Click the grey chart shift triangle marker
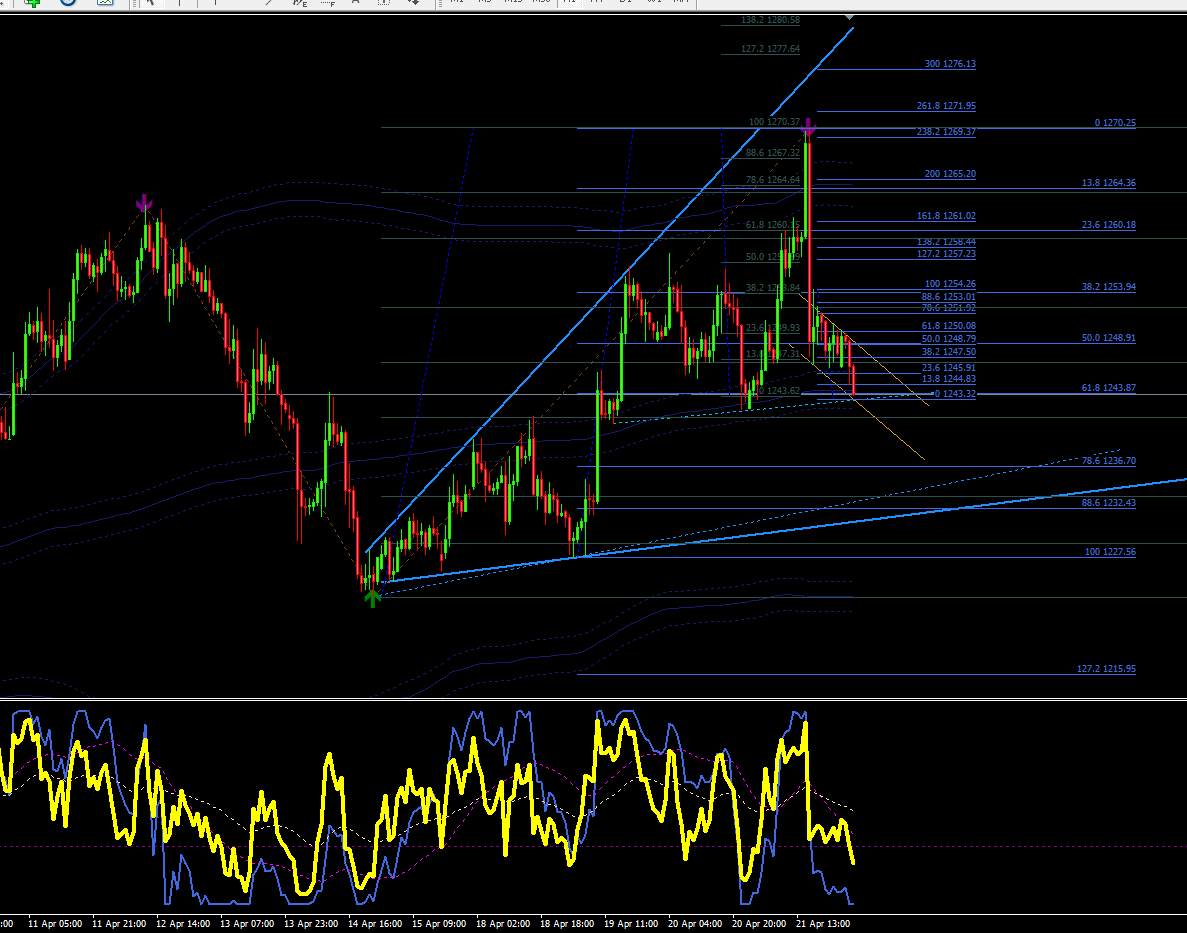 pos(849,16)
